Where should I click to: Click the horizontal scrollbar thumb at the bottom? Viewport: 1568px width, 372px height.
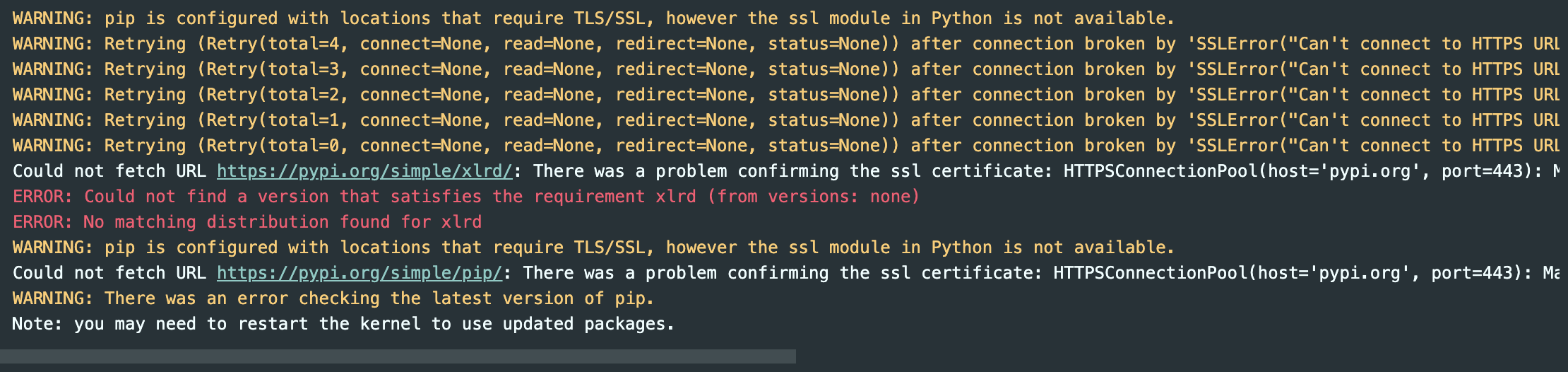pos(398,356)
